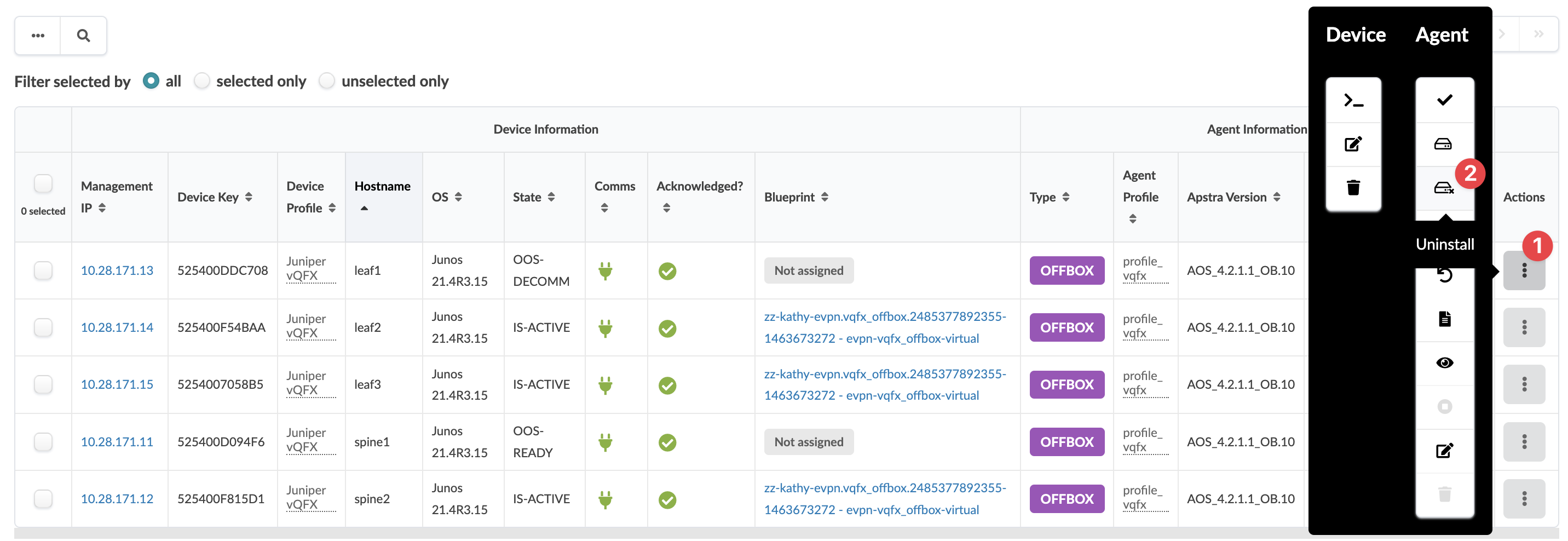Click the agent check (checkmark) icon
Image resolution: width=1568 pixels, height=541 pixels.
pos(1444,100)
